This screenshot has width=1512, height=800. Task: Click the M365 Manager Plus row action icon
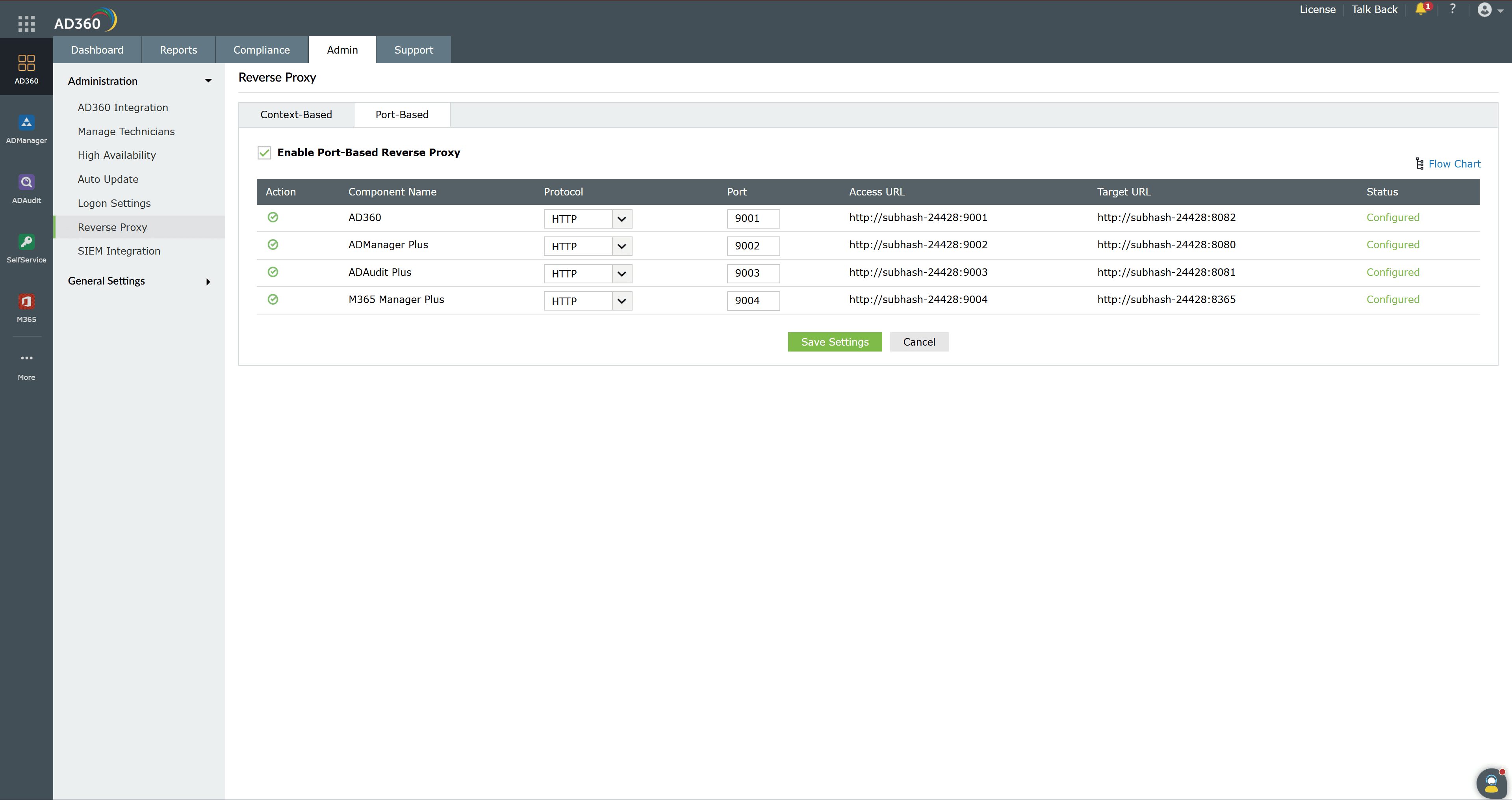click(273, 300)
